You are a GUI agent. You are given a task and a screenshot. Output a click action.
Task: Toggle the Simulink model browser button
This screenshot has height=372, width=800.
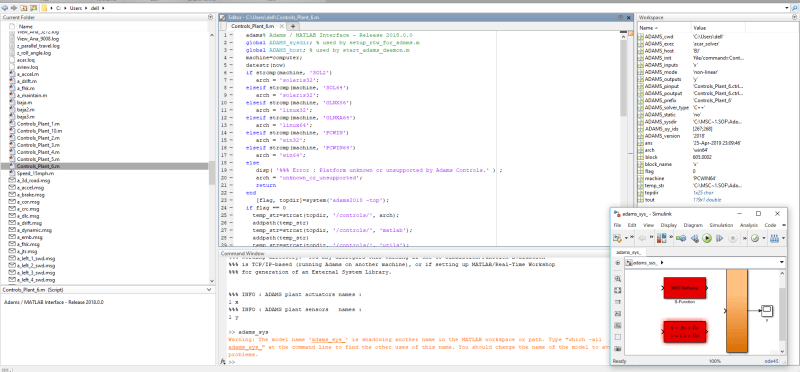point(617,263)
